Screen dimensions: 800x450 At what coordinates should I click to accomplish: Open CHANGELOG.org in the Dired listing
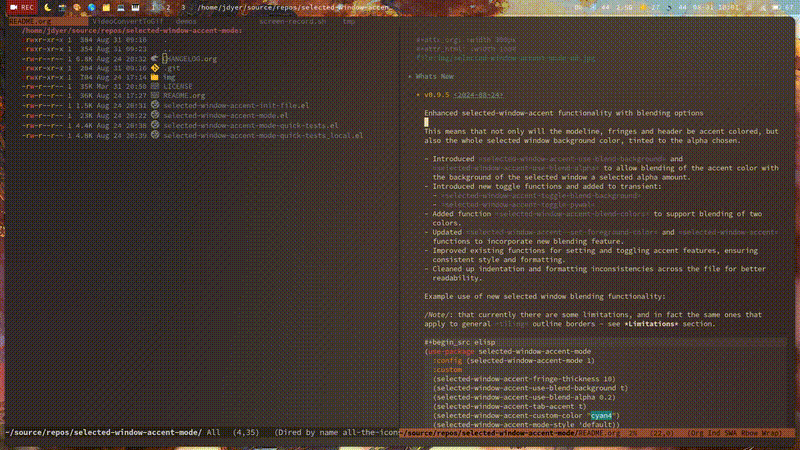point(190,59)
